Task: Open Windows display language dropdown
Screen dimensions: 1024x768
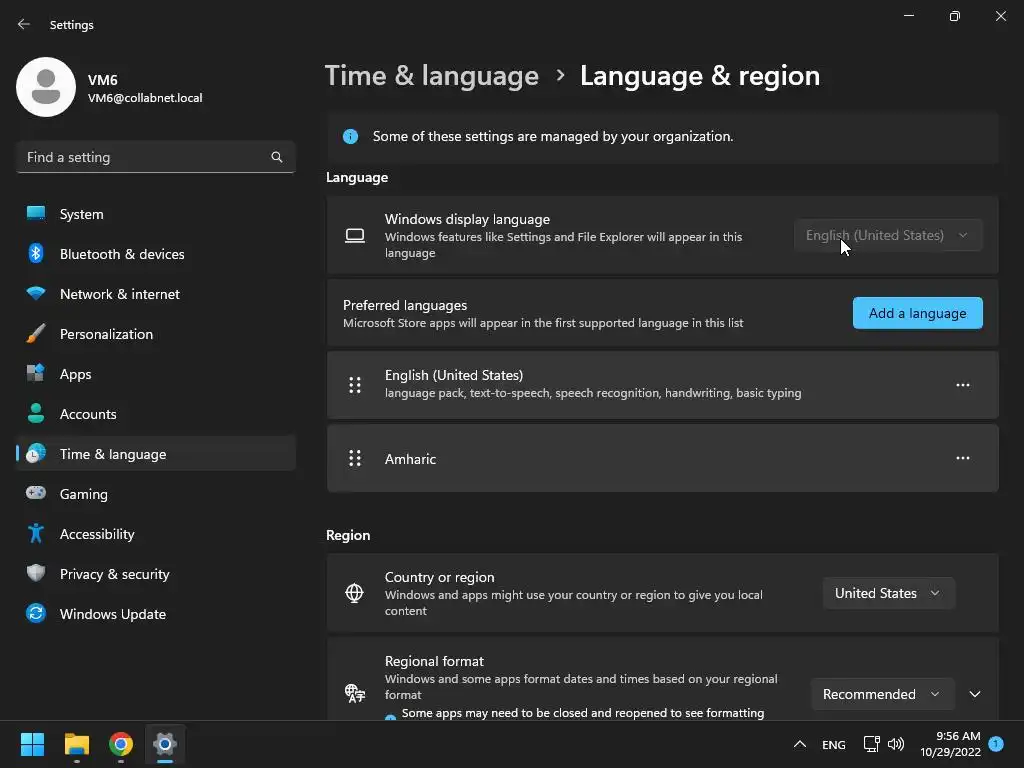Action: click(x=888, y=235)
